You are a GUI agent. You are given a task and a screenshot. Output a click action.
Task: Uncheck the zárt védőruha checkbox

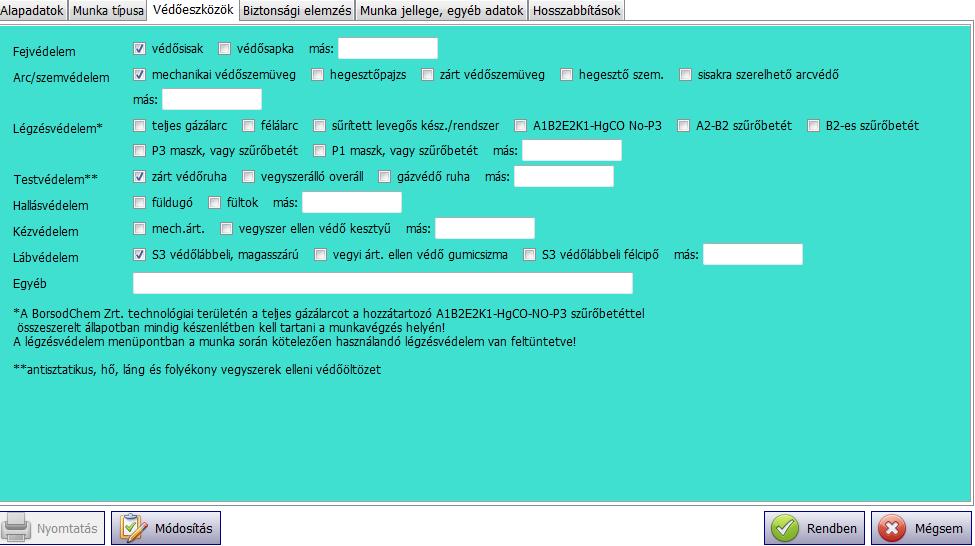pos(139,177)
